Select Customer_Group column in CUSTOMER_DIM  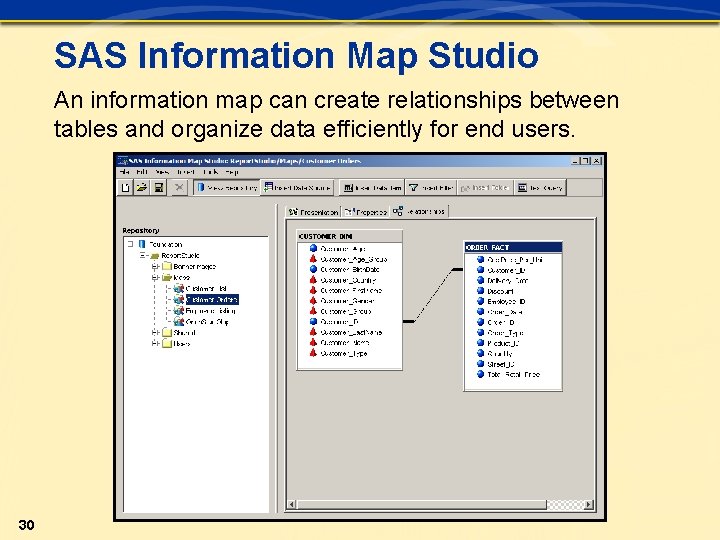pyautogui.click(x=340, y=311)
